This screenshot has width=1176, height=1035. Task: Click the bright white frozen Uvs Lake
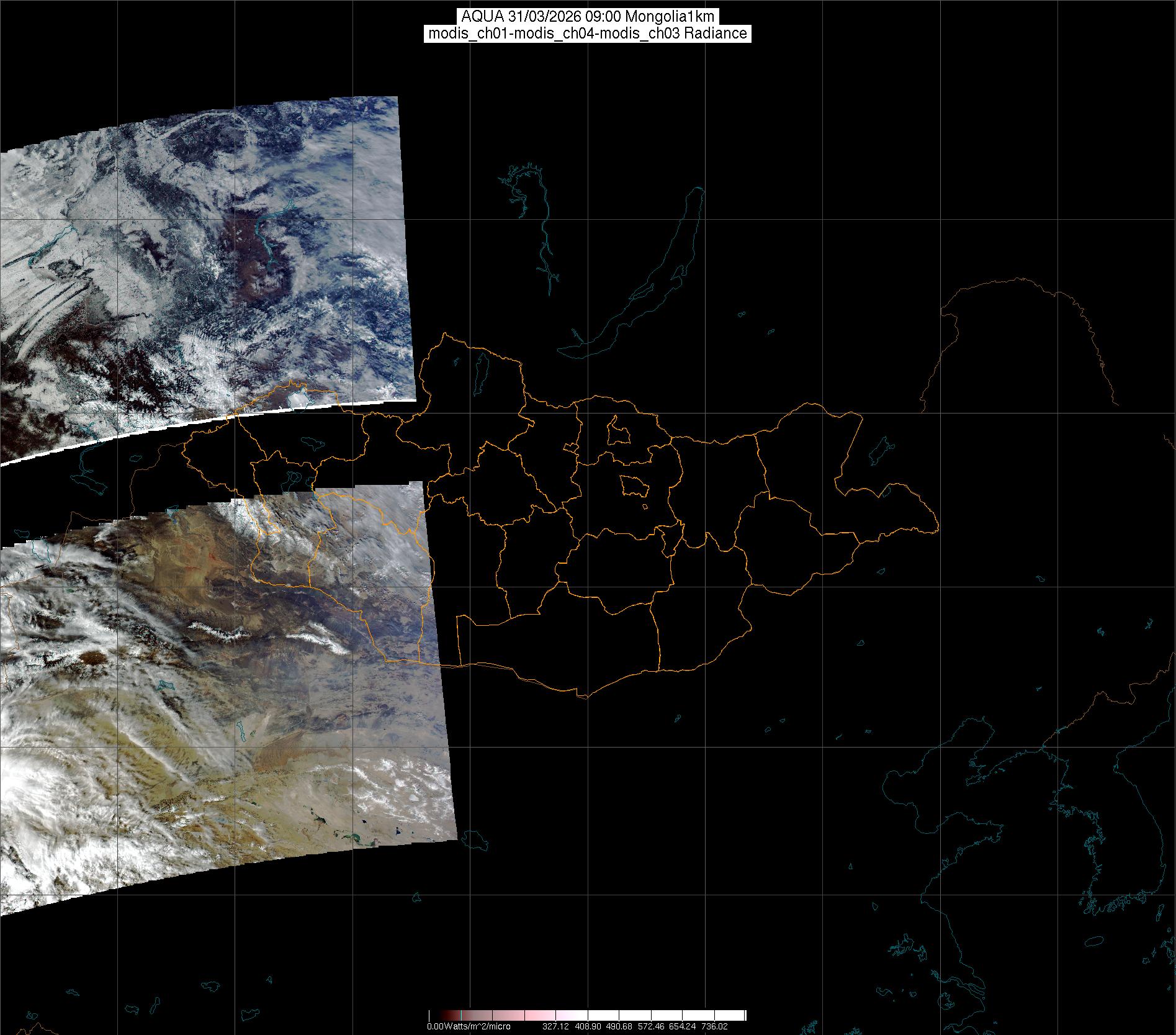pos(298,397)
